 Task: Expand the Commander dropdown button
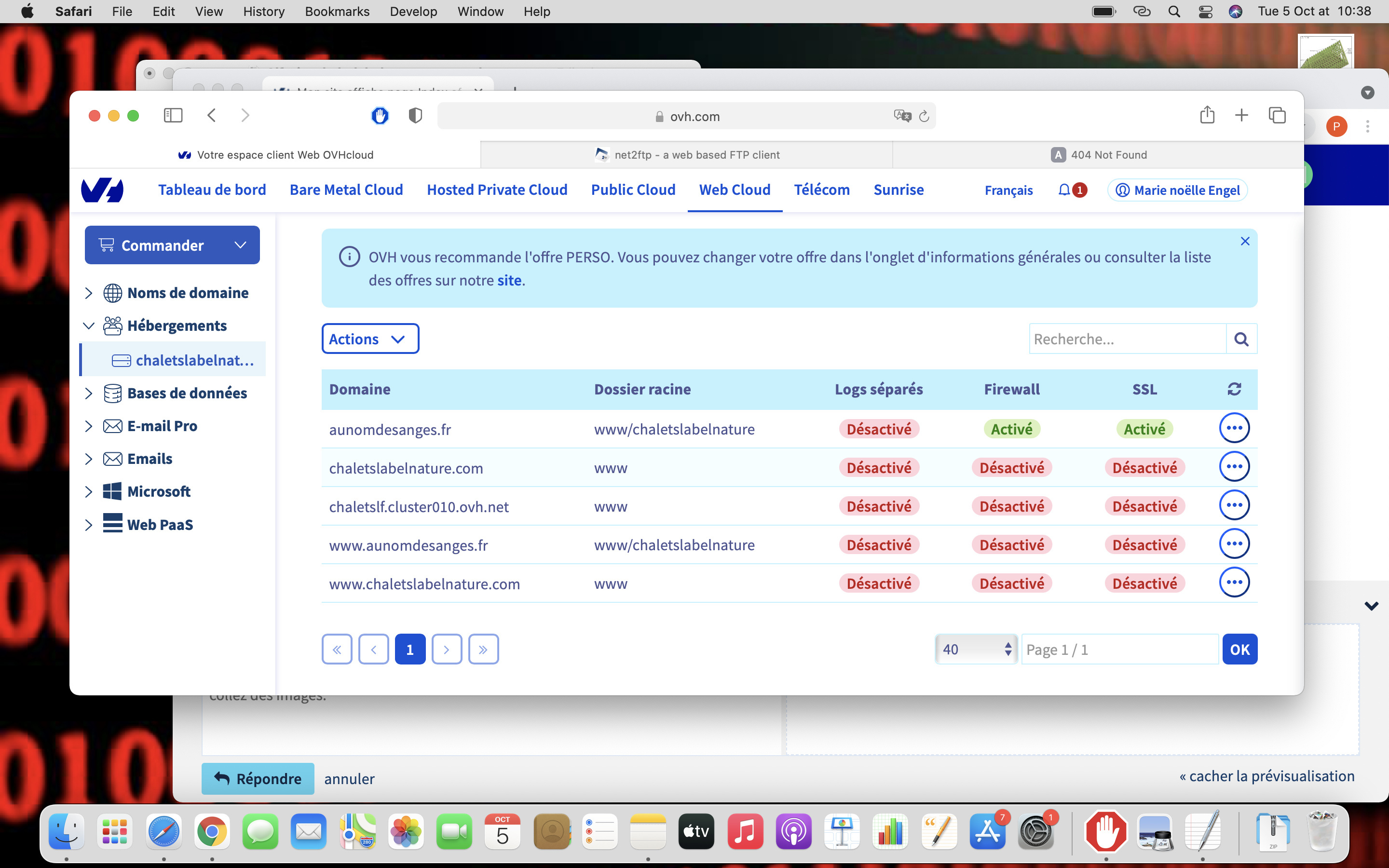click(x=172, y=245)
